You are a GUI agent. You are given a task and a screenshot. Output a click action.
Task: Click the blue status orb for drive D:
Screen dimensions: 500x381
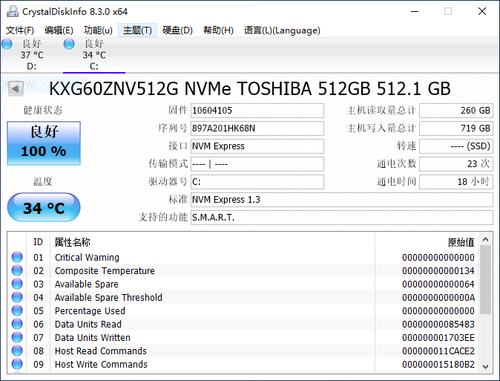[x=7, y=44]
